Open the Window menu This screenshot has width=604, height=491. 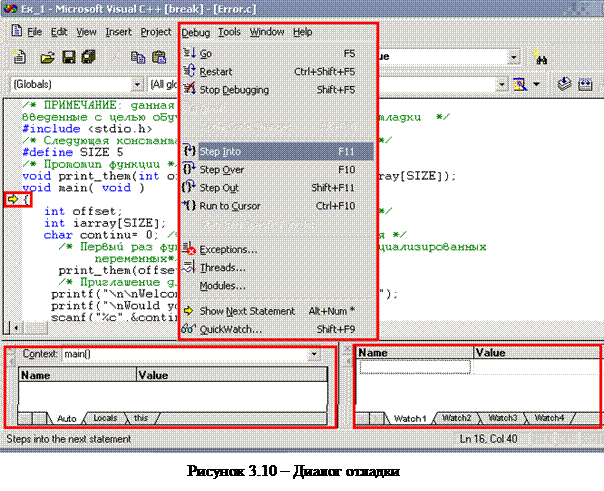click(267, 32)
